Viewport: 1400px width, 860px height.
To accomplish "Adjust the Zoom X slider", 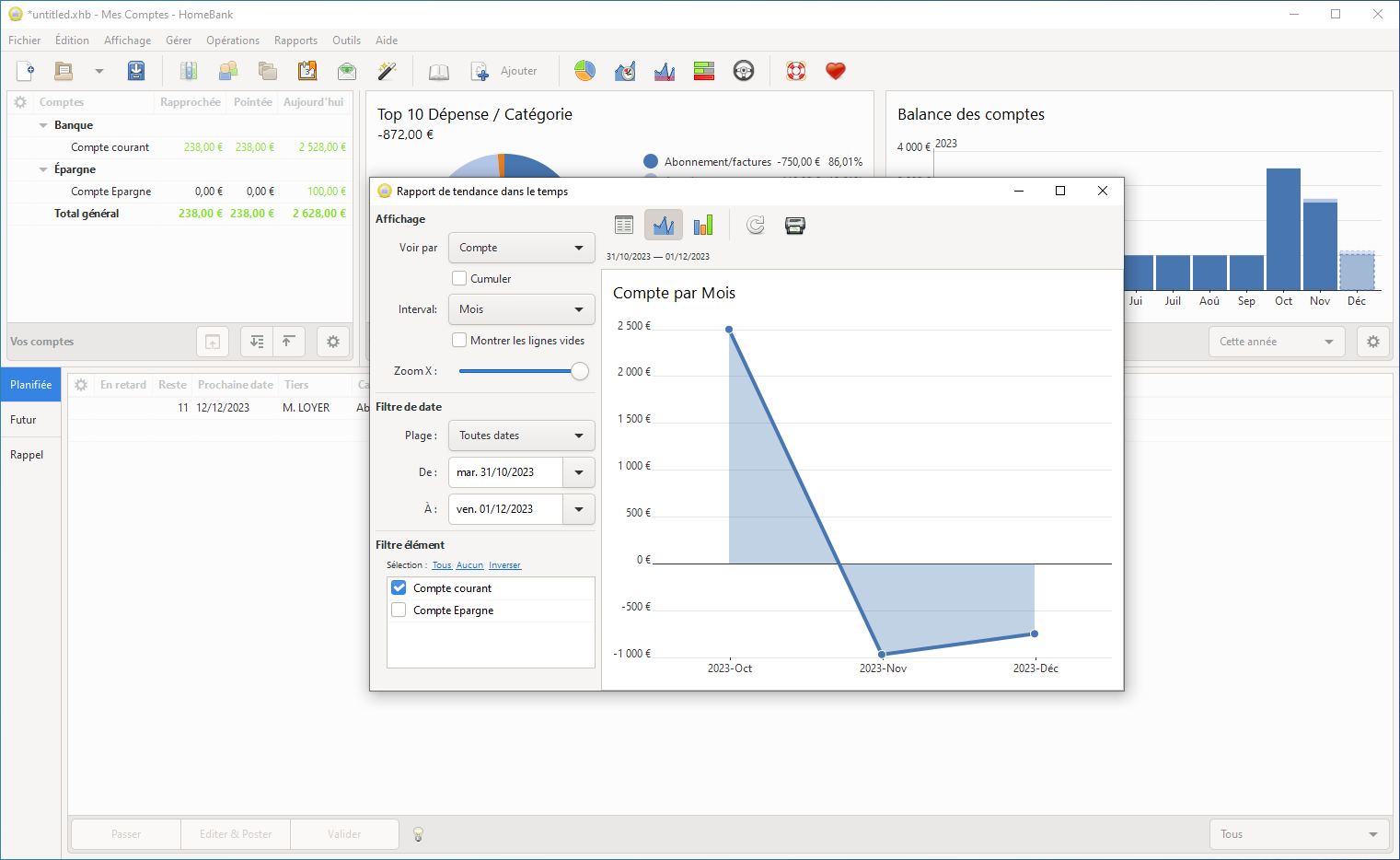I will pyautogui.click(x=579, y=371).
